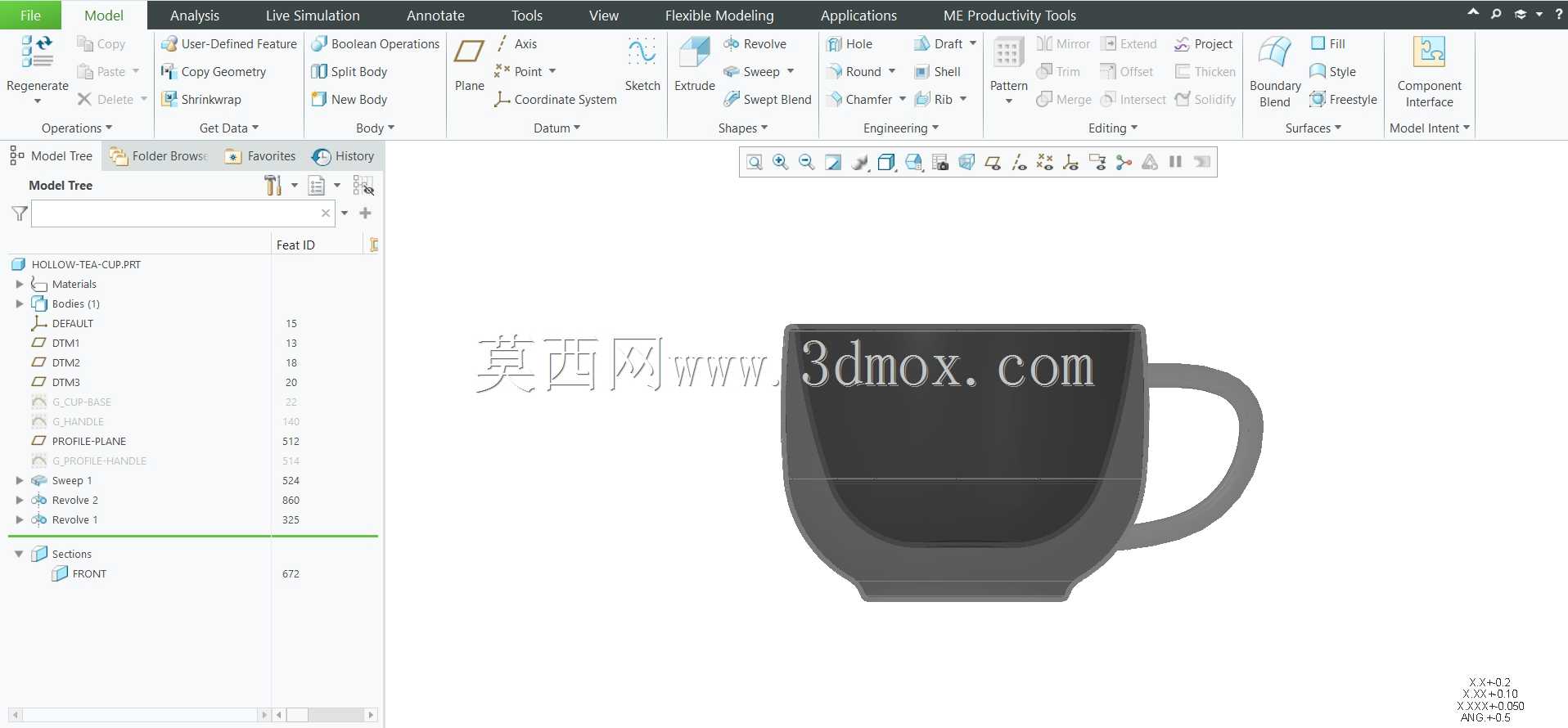Click the Plane datum tool
Viewport: 1568px width, 728px height.
[470, 65]
